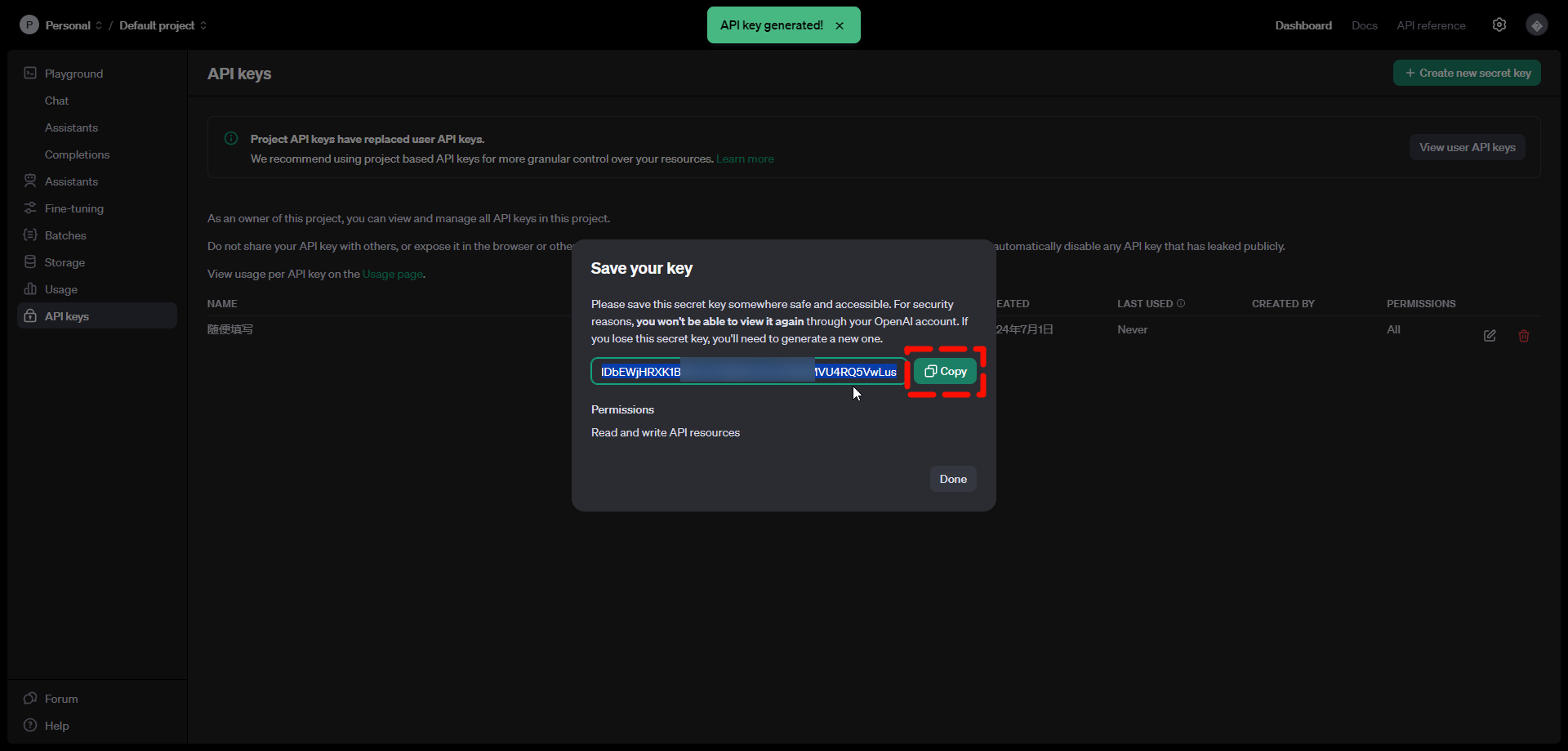Image resolution: width=1568 pixels, height=751 pixels.
Task: Open the API reference page
Action: pyautogui.click(x=1431, y=25)
